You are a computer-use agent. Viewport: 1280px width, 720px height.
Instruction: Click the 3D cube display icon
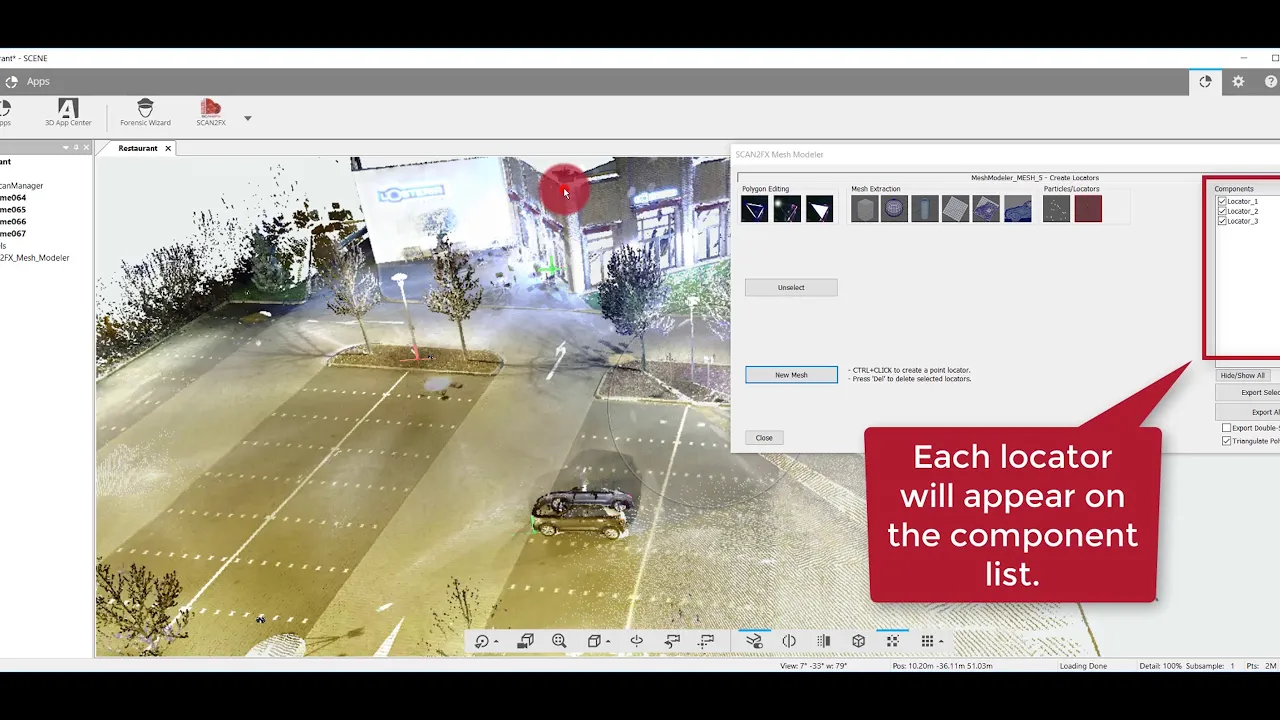coord(858,641)
